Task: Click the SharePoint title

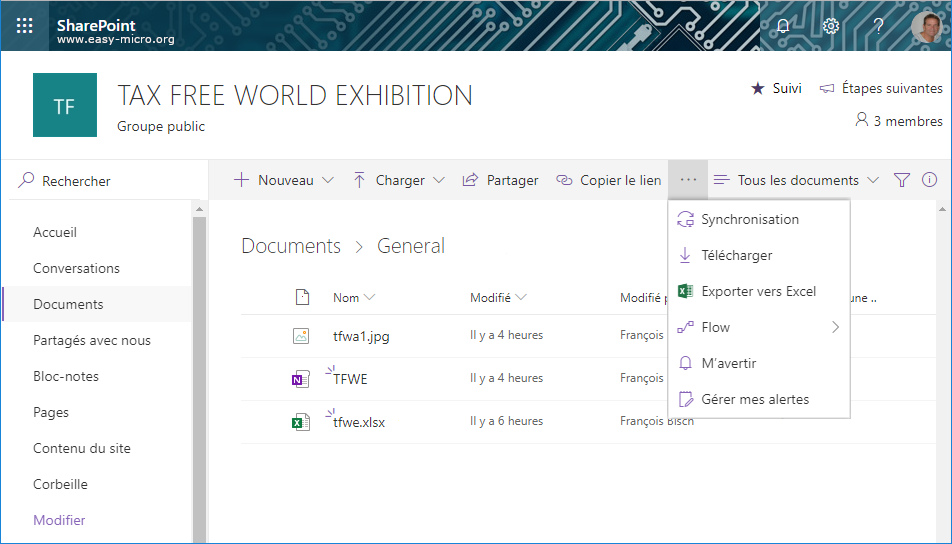Action: pos(96,26)
